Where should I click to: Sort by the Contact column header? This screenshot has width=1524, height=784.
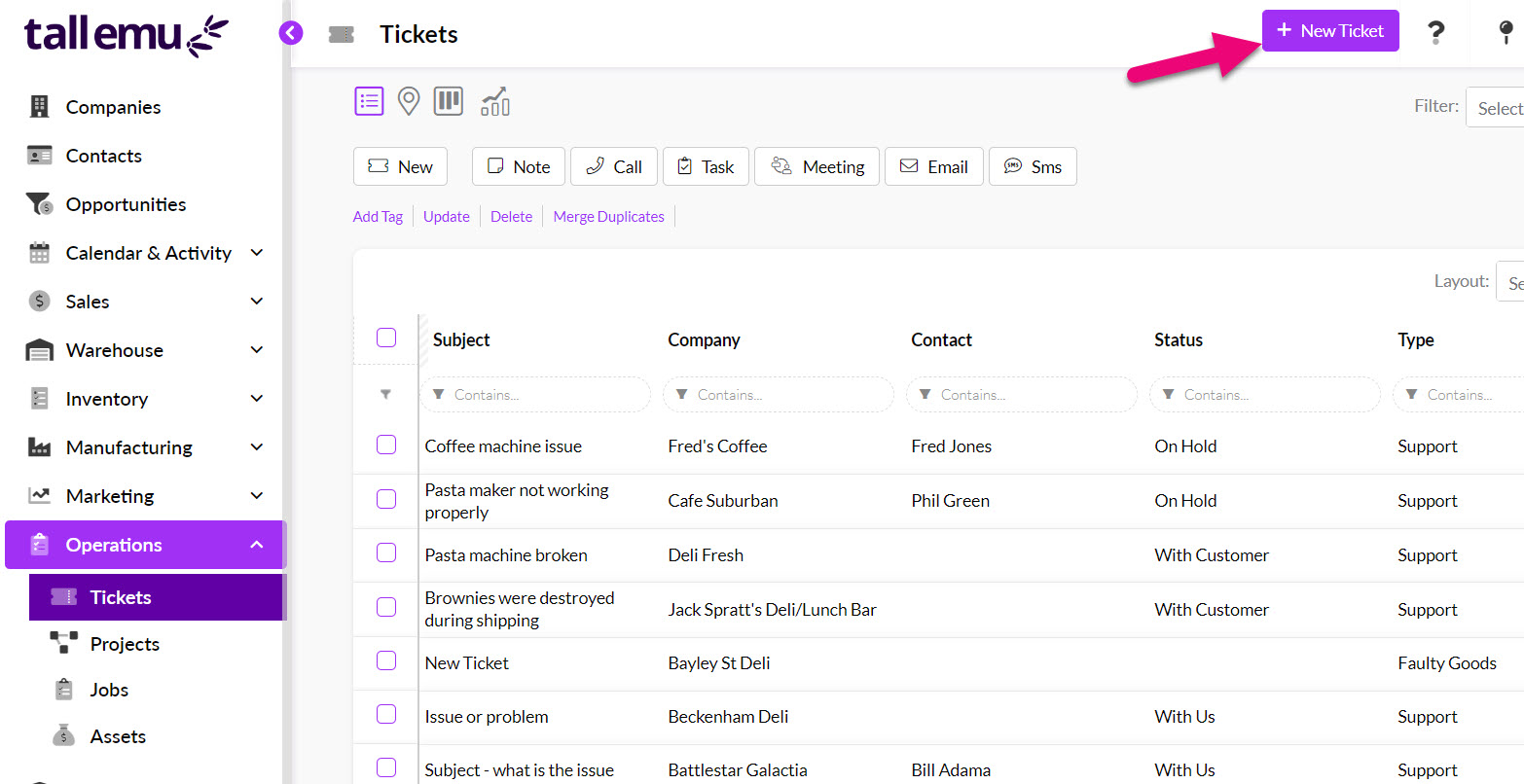tap(941, 339)
